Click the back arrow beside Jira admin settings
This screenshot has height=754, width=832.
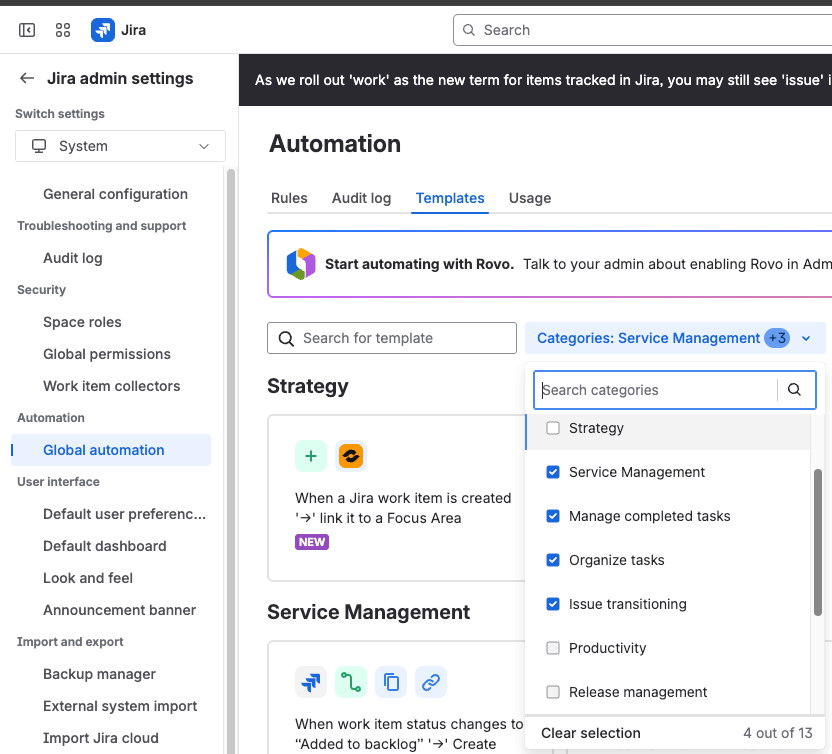click(x=27, y=79)
